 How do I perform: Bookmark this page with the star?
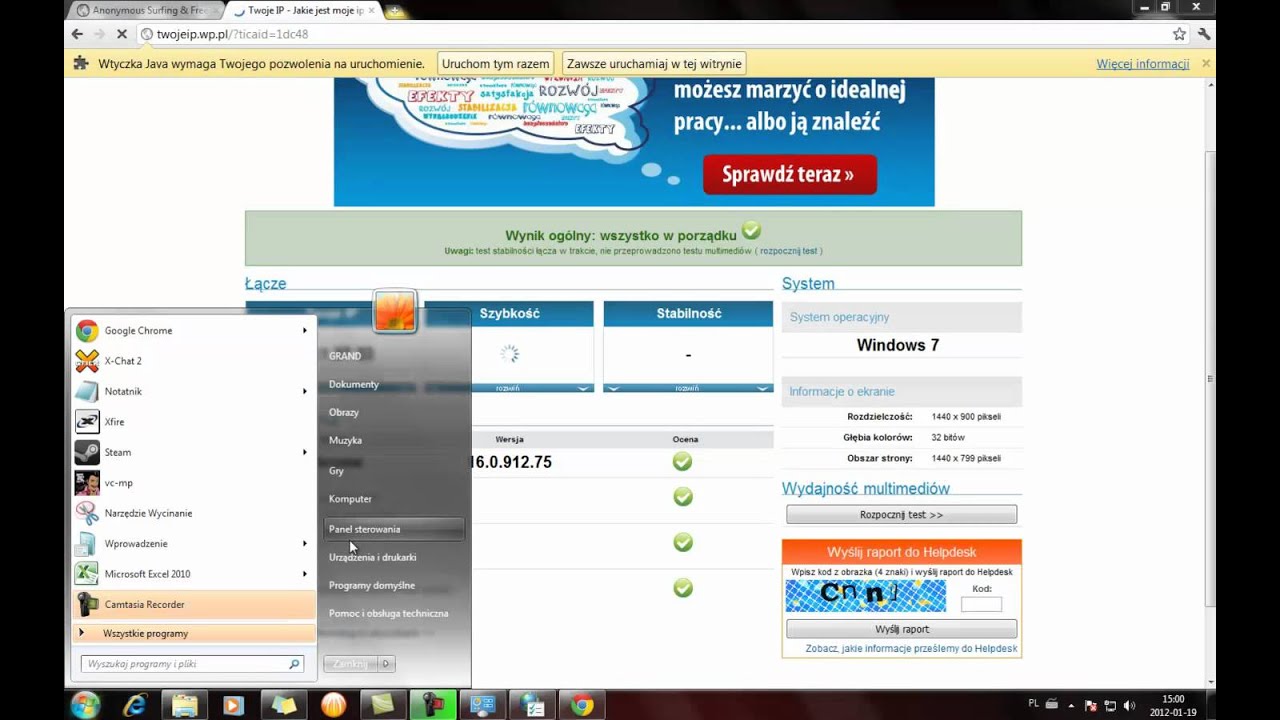click(x=1179, y=34)
